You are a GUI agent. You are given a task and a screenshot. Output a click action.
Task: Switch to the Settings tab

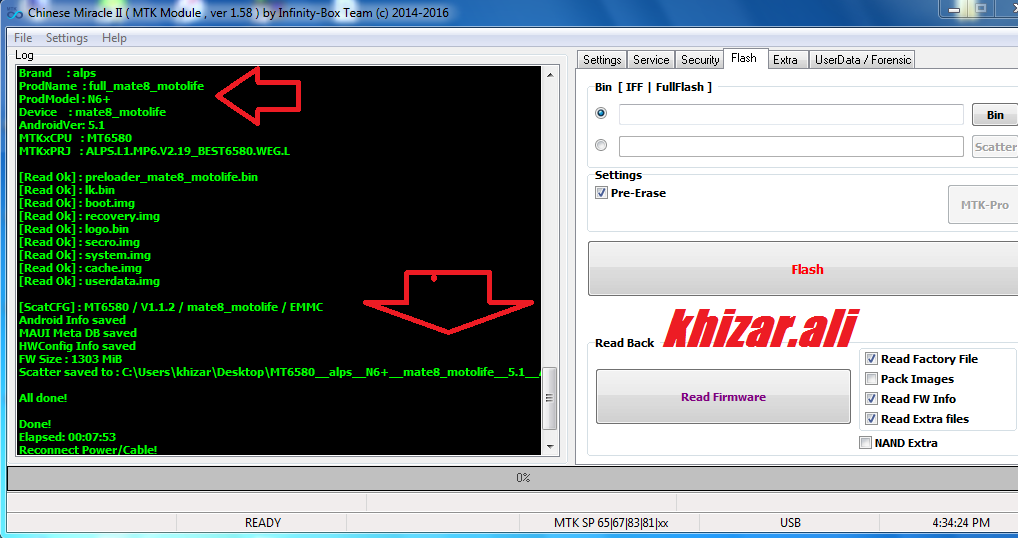[602, 60]
